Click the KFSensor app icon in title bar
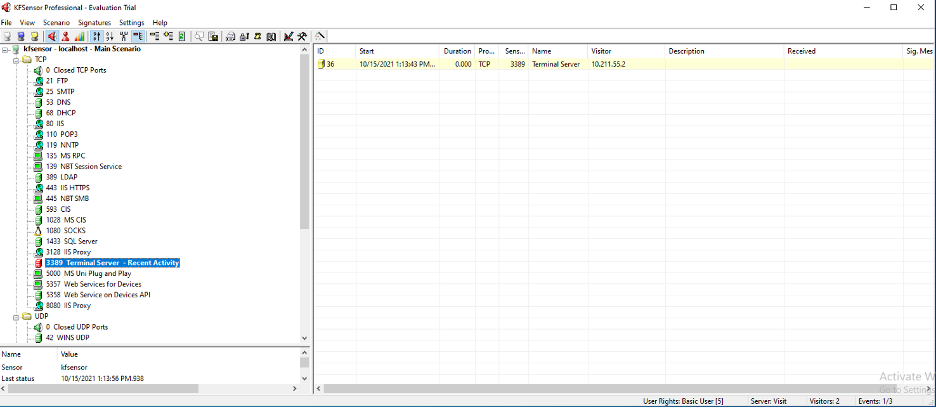Screen dimensions: 936x408 pos(7,7)
